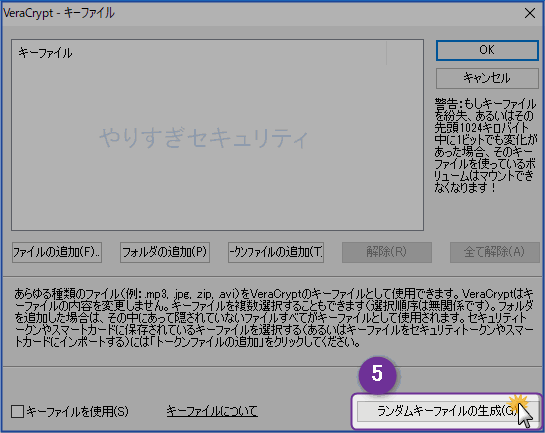Click the キャンセル button
This screenshot has width=545, height=433.
click(487, 78)
